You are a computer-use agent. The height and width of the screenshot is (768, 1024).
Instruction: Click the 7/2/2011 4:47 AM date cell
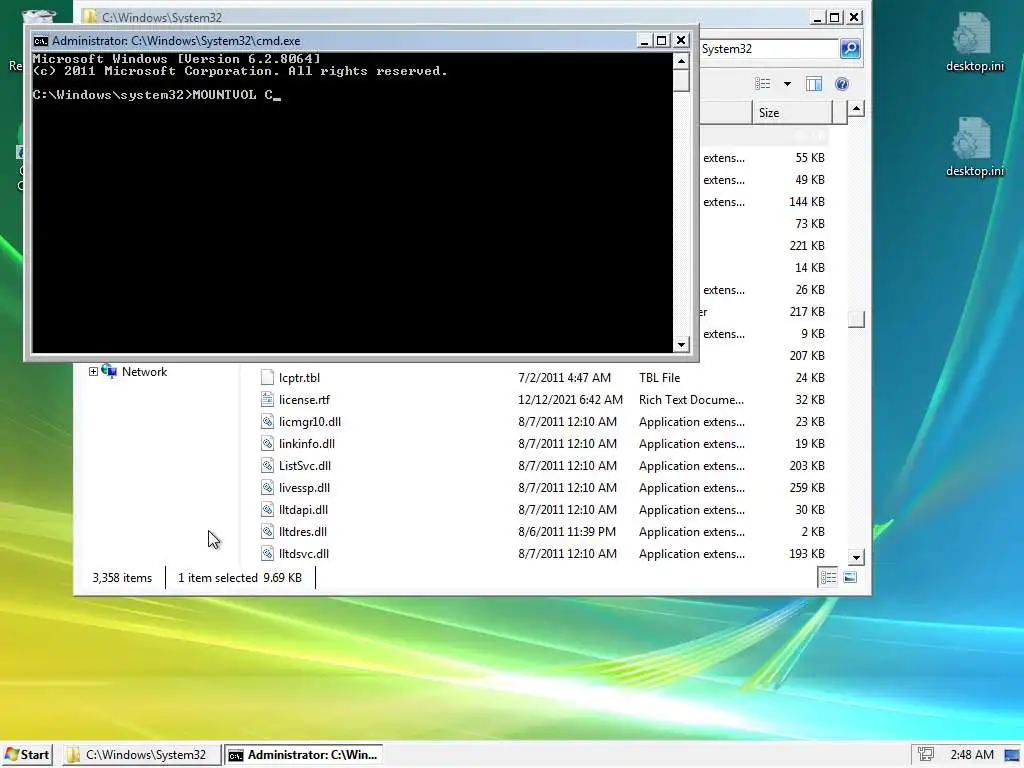pos(564,377)
